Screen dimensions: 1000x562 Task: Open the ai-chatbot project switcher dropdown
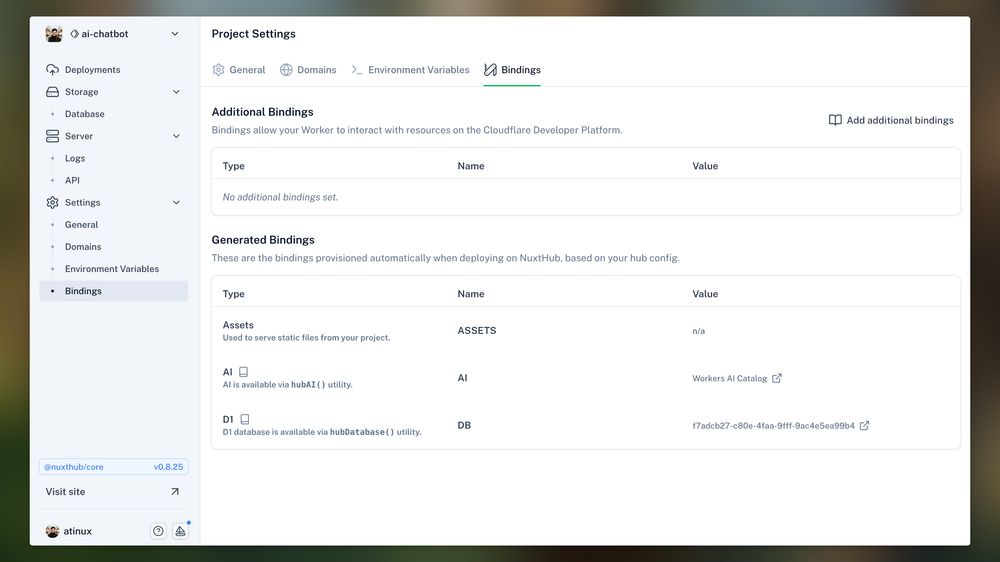tap(113, 34)
